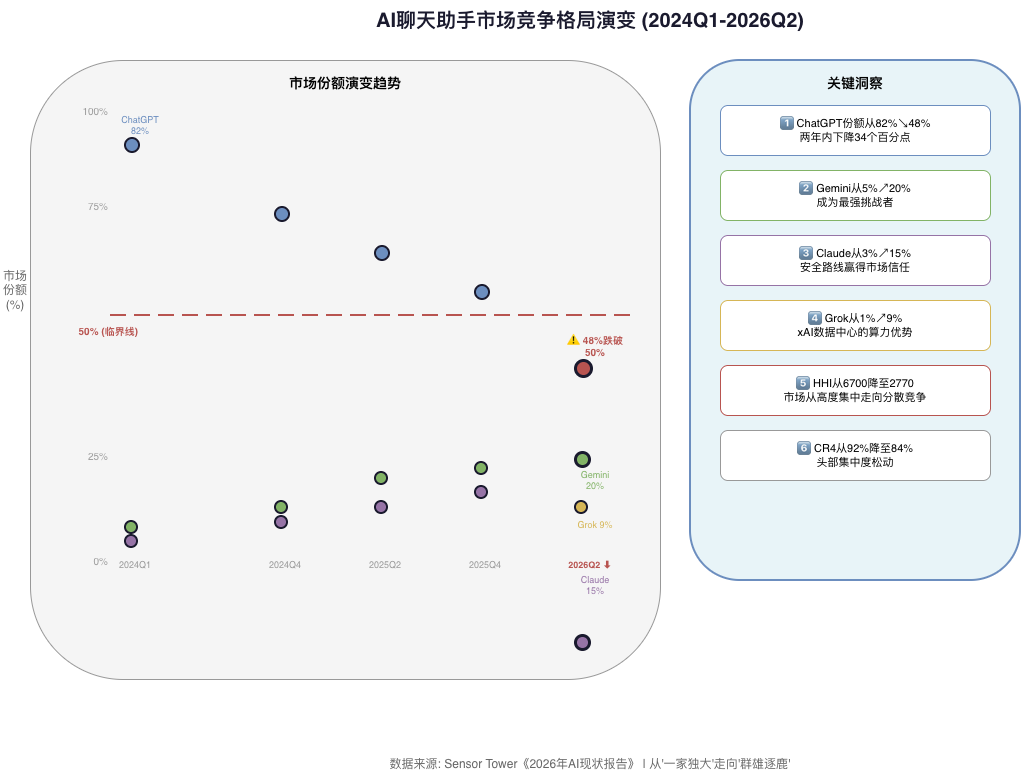
Task: Click the 2024Q4 axis label
Action: [x=285, y=565]
